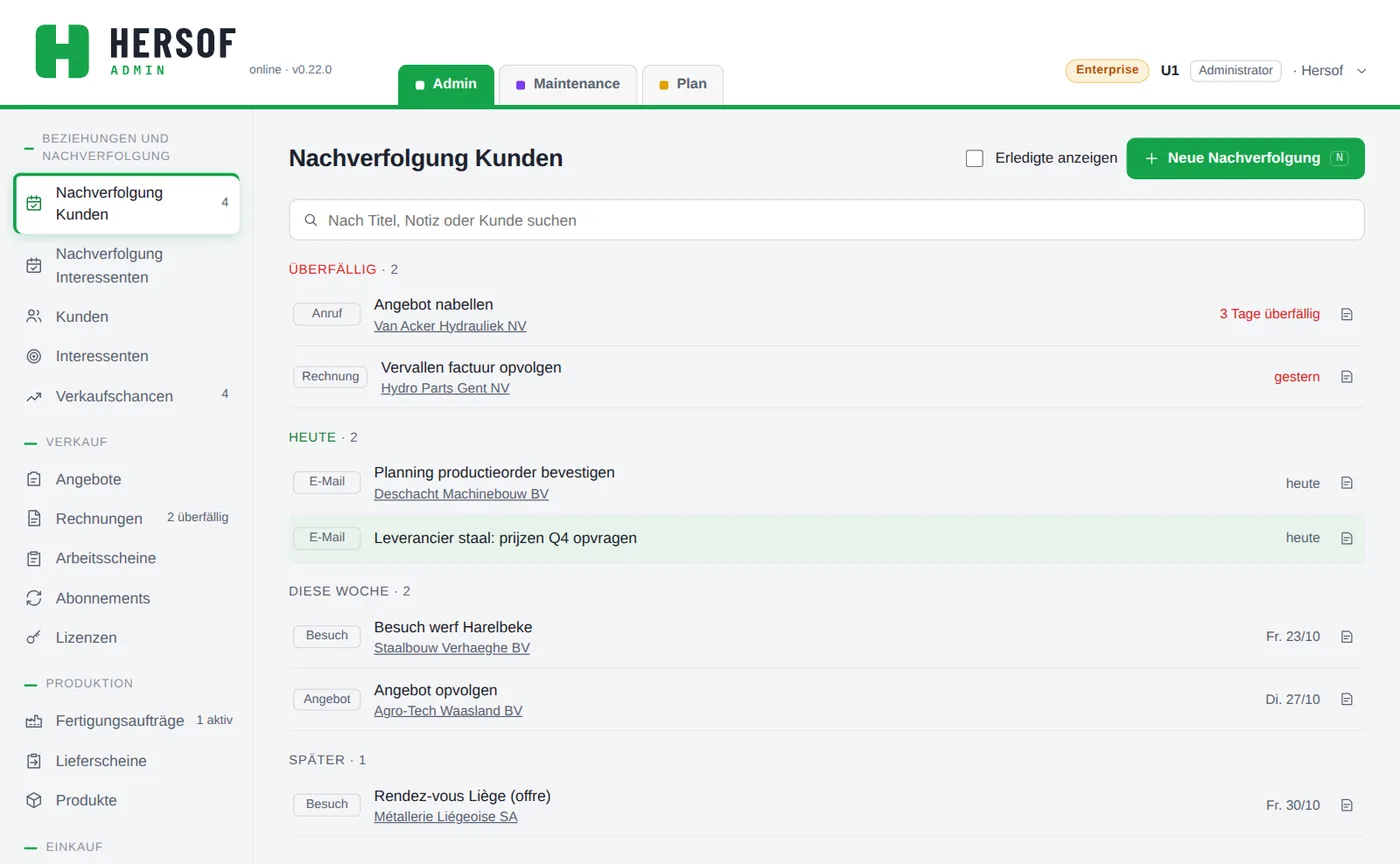The height and width of the screenshot is (864, 1400).
Task: Open the Agro-Tech Waasland BV link
Action: click(x=448, y=711)
